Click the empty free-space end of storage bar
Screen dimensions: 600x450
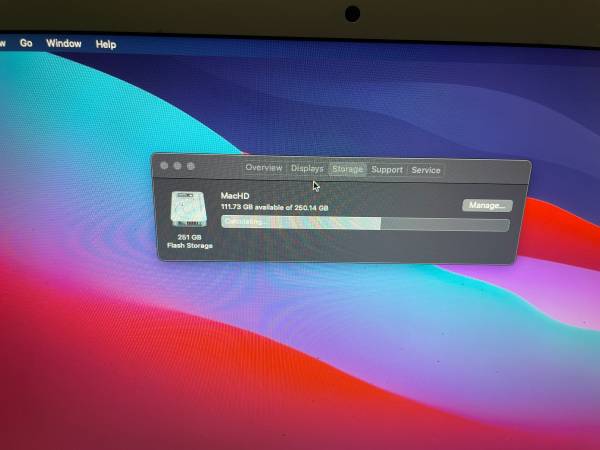click(x=445, y=225)
